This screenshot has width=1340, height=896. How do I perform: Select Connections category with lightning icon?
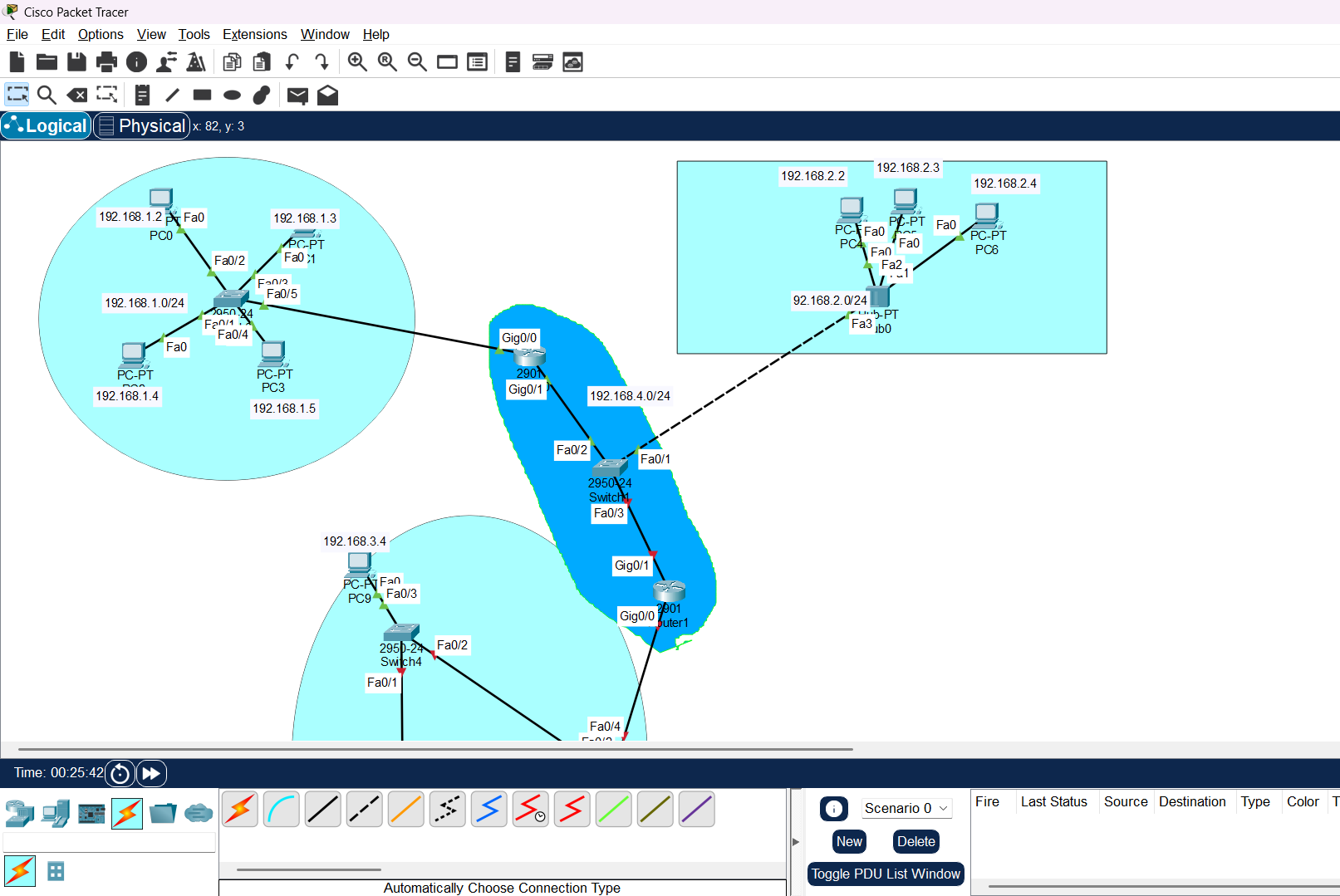point(127,813)
